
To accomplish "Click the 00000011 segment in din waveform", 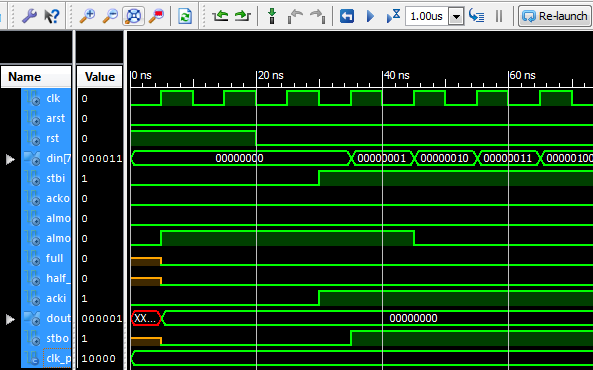I will pyautogui.click(x=508, y=158).
